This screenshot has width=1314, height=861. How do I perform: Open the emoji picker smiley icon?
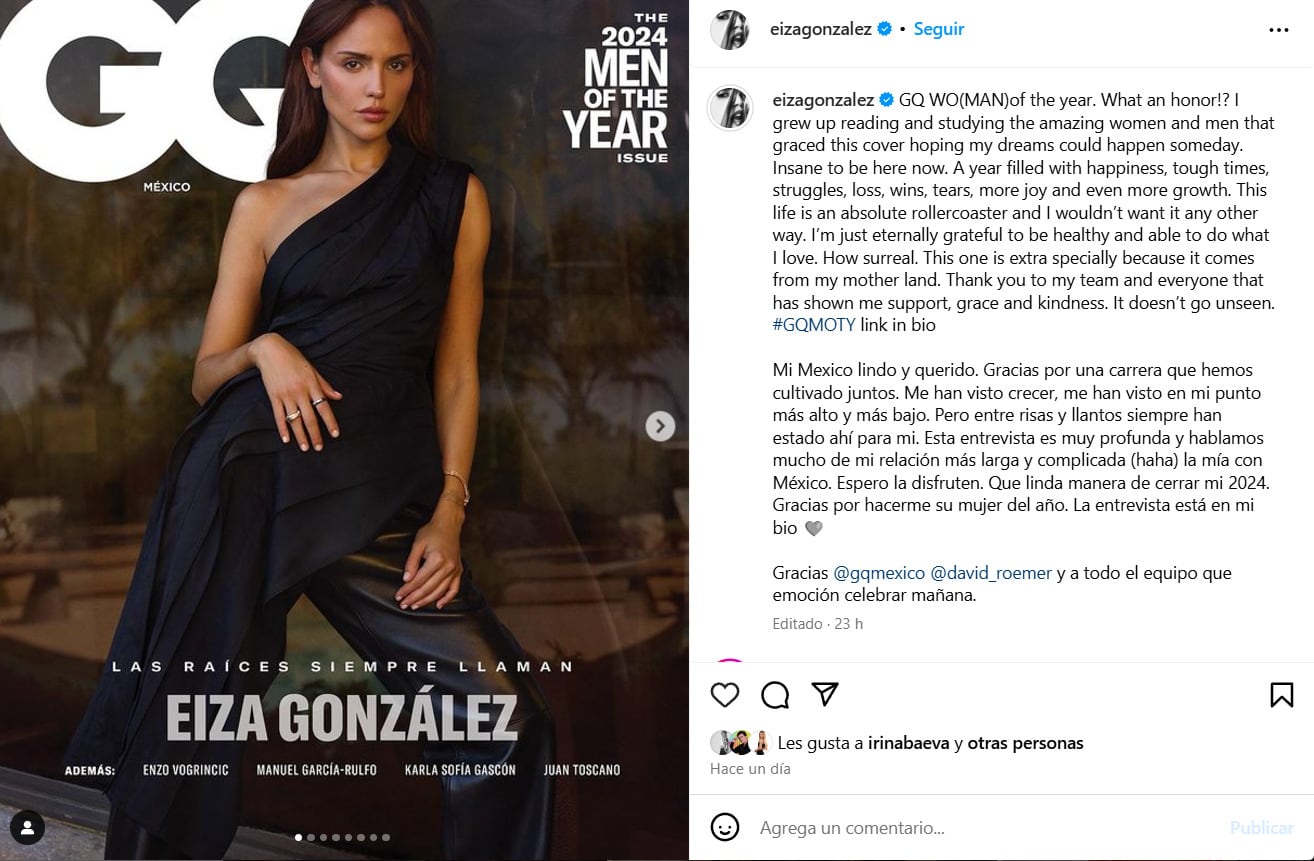click(725, 827)
